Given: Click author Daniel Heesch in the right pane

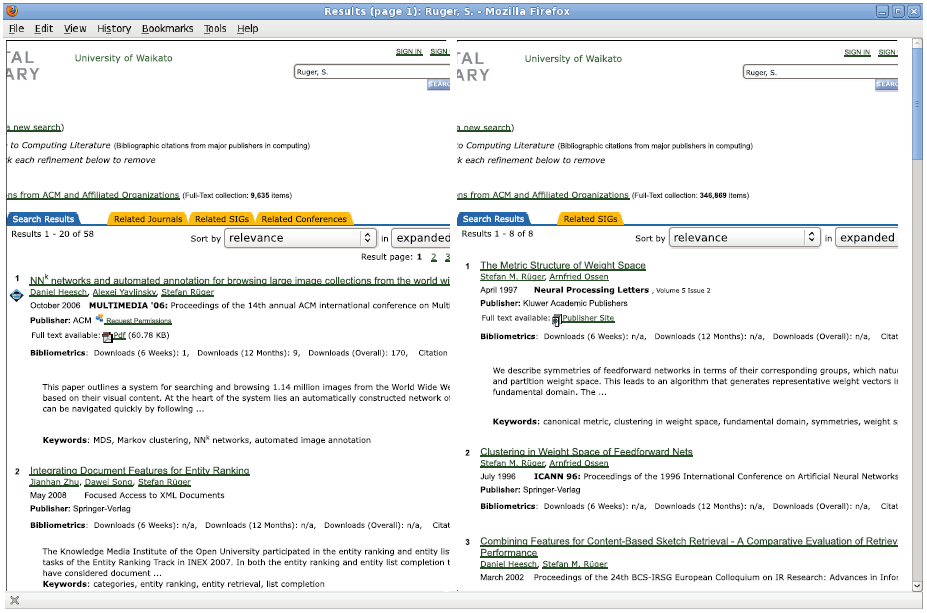Looking at the screenshot, I should (x=508, y=564).
